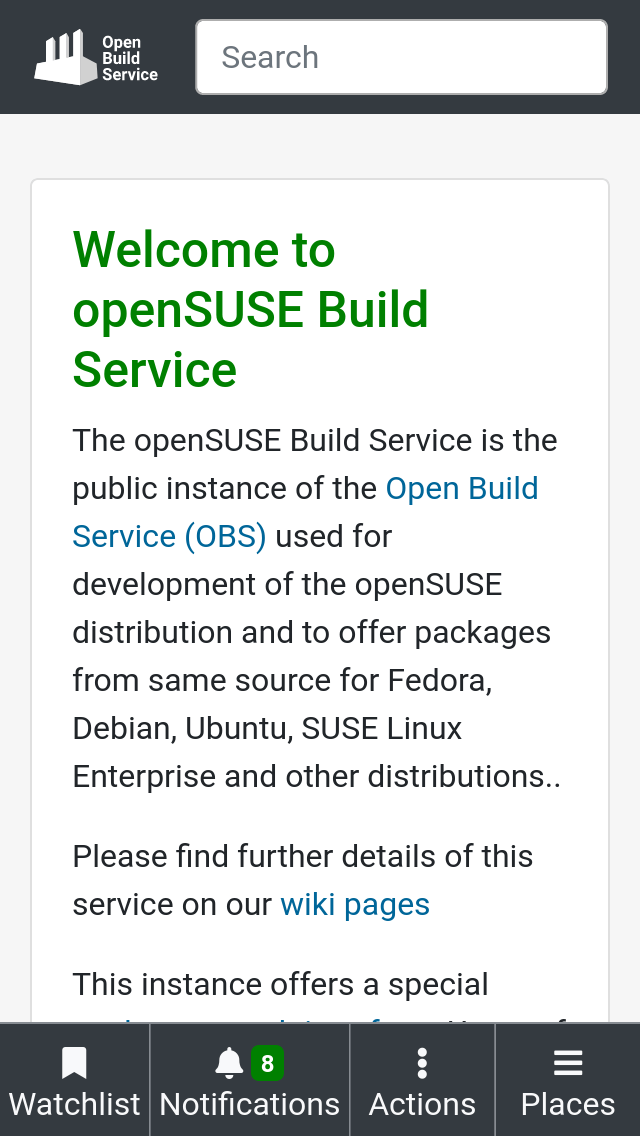Click the Watchlist bookmark icon
Screen dimensions: 640x1136
point(75,1063)
